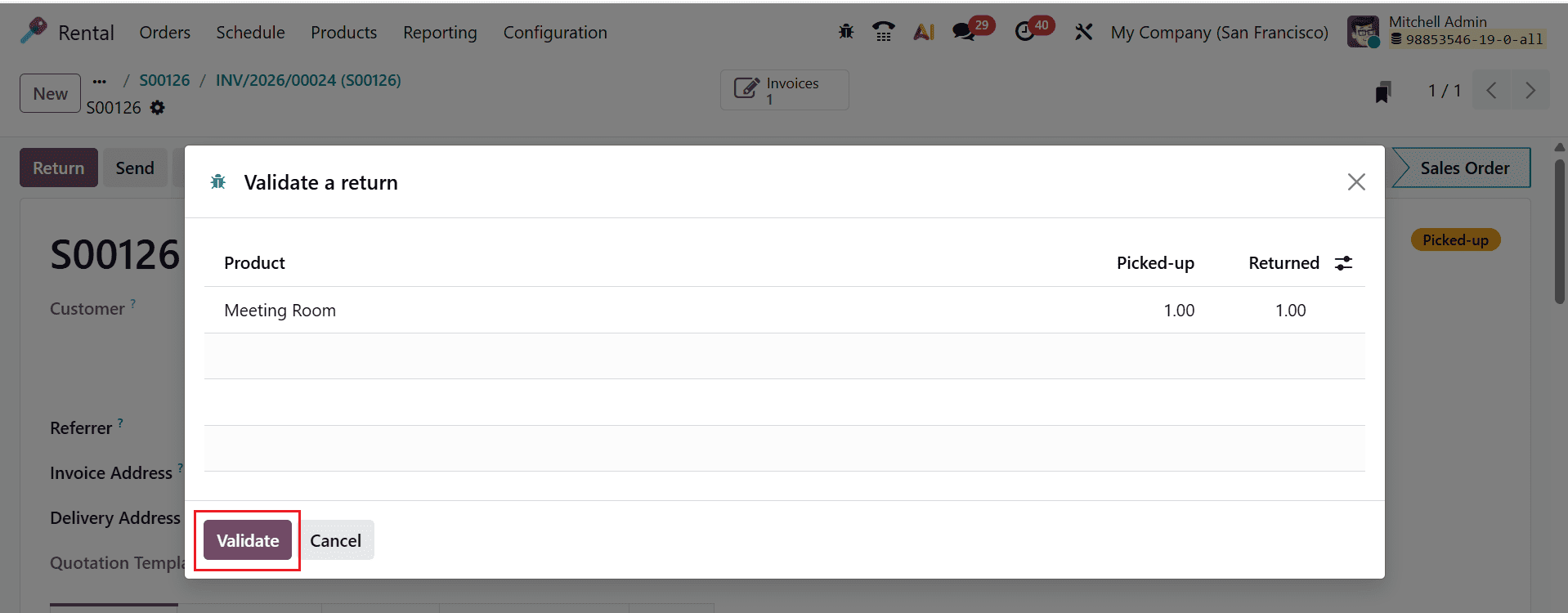View the 40 pending activities
This screenshot has height=613, width=1568.
pos(1027,31)
